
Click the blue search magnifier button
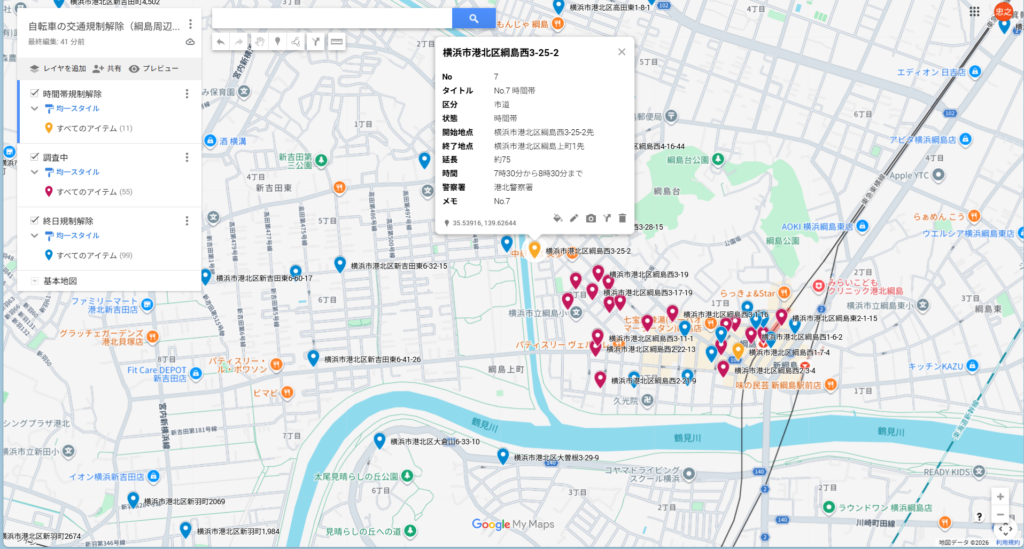473,18
